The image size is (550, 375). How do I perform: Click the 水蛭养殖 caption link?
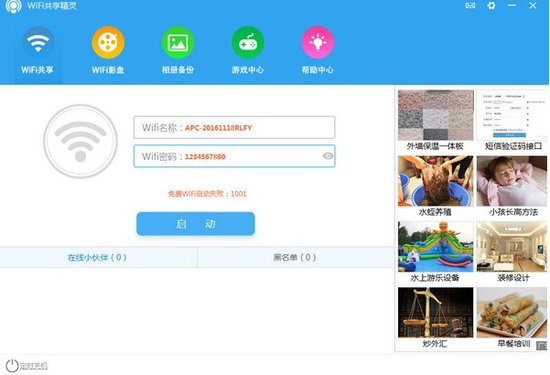[x=435, y=212]
